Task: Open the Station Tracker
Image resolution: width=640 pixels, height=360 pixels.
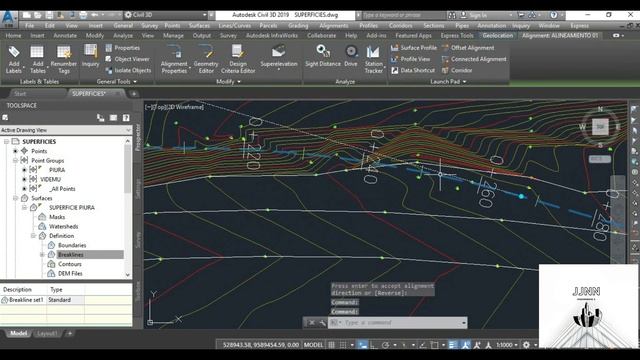Action: tap(373, 59)
